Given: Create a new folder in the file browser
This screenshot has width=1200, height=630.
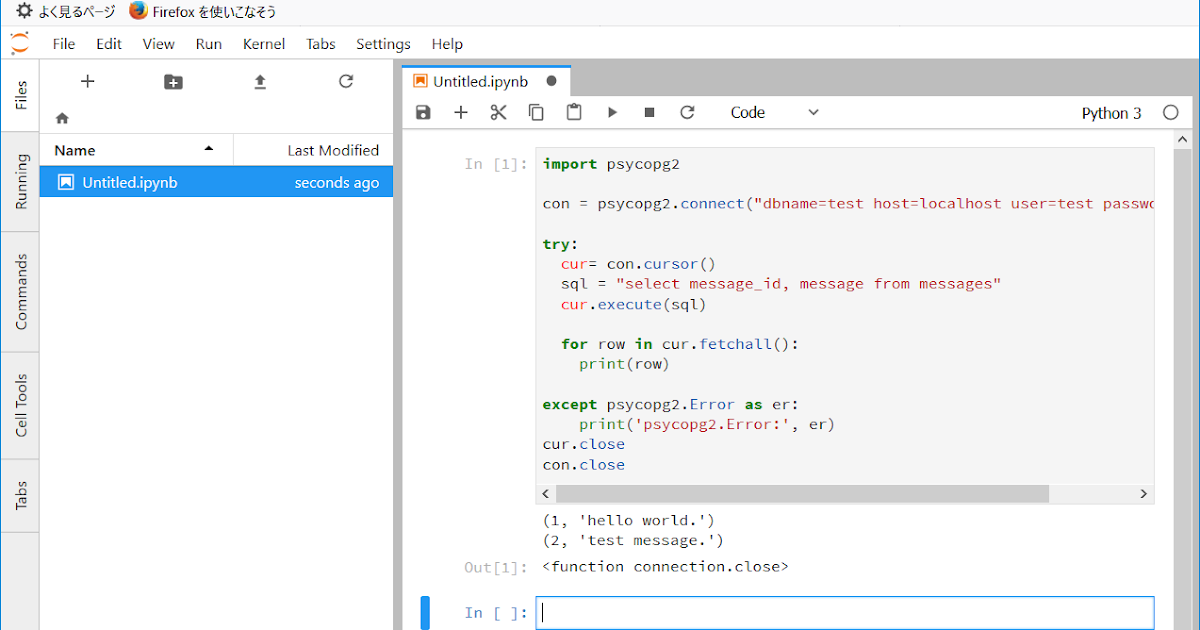Looking at the screenshot, I should pyautogui.click(x=173, y=81).
